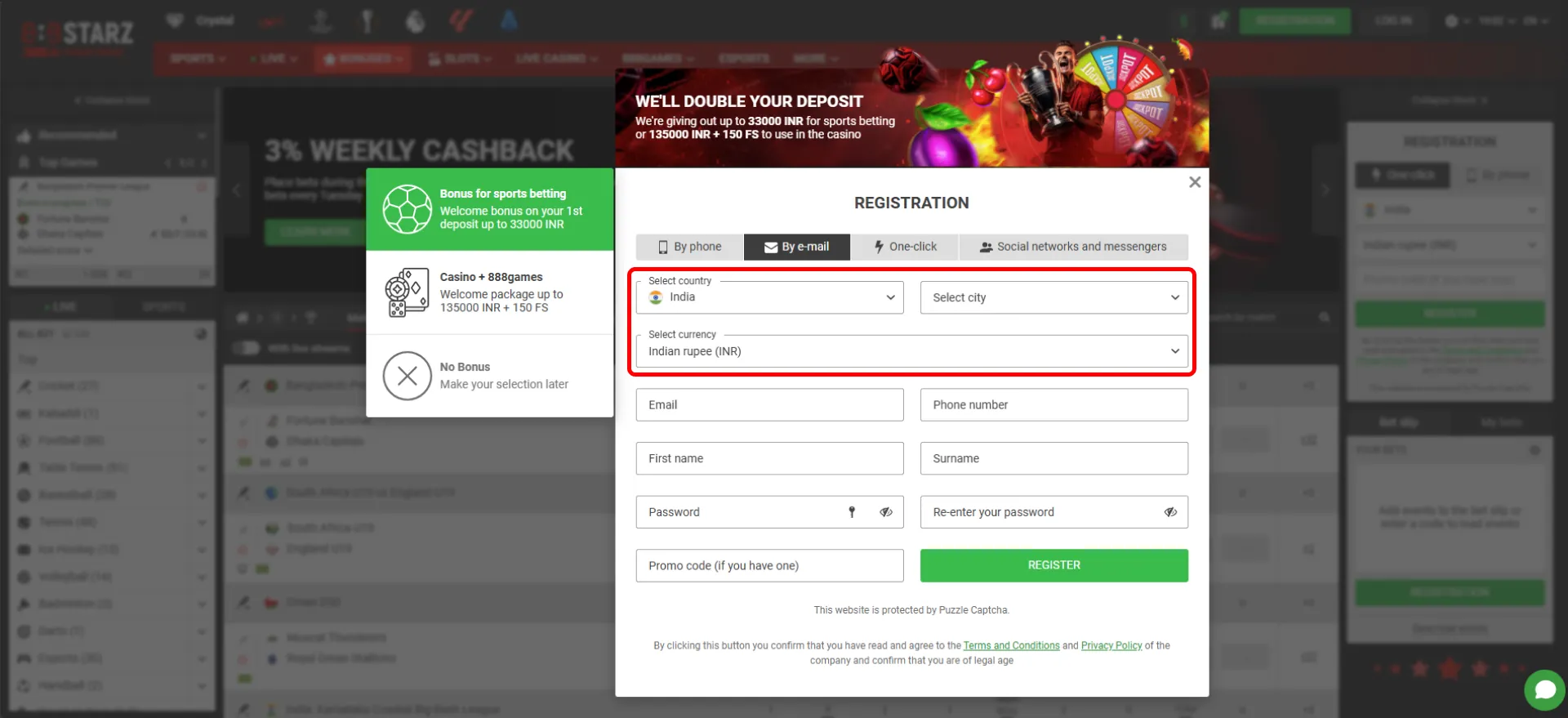Click the Promo code field
The height and width of the screenshot is (718, 1568).
(770, 565)
